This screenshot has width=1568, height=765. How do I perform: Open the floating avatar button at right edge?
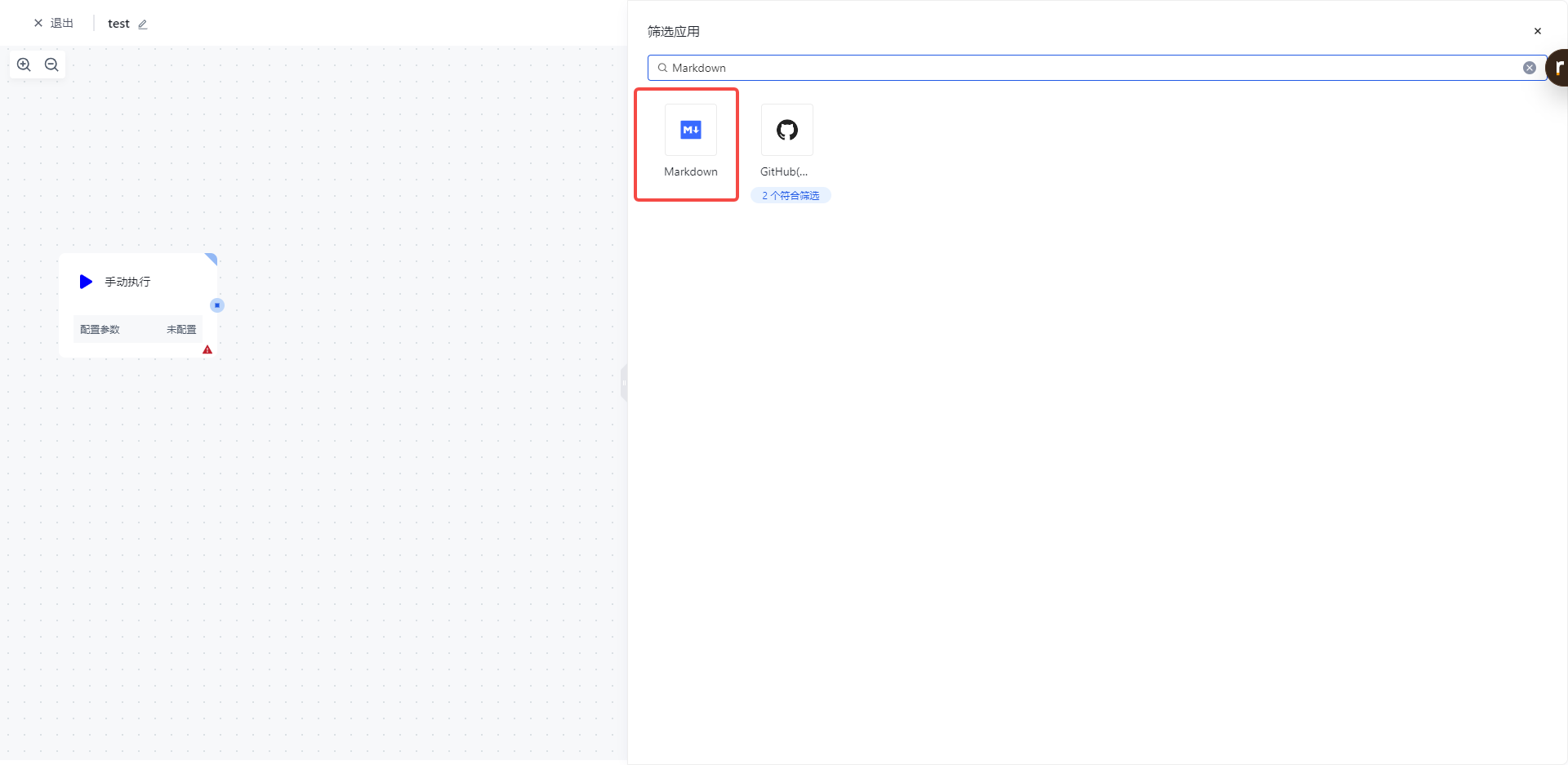(1558, 68)
